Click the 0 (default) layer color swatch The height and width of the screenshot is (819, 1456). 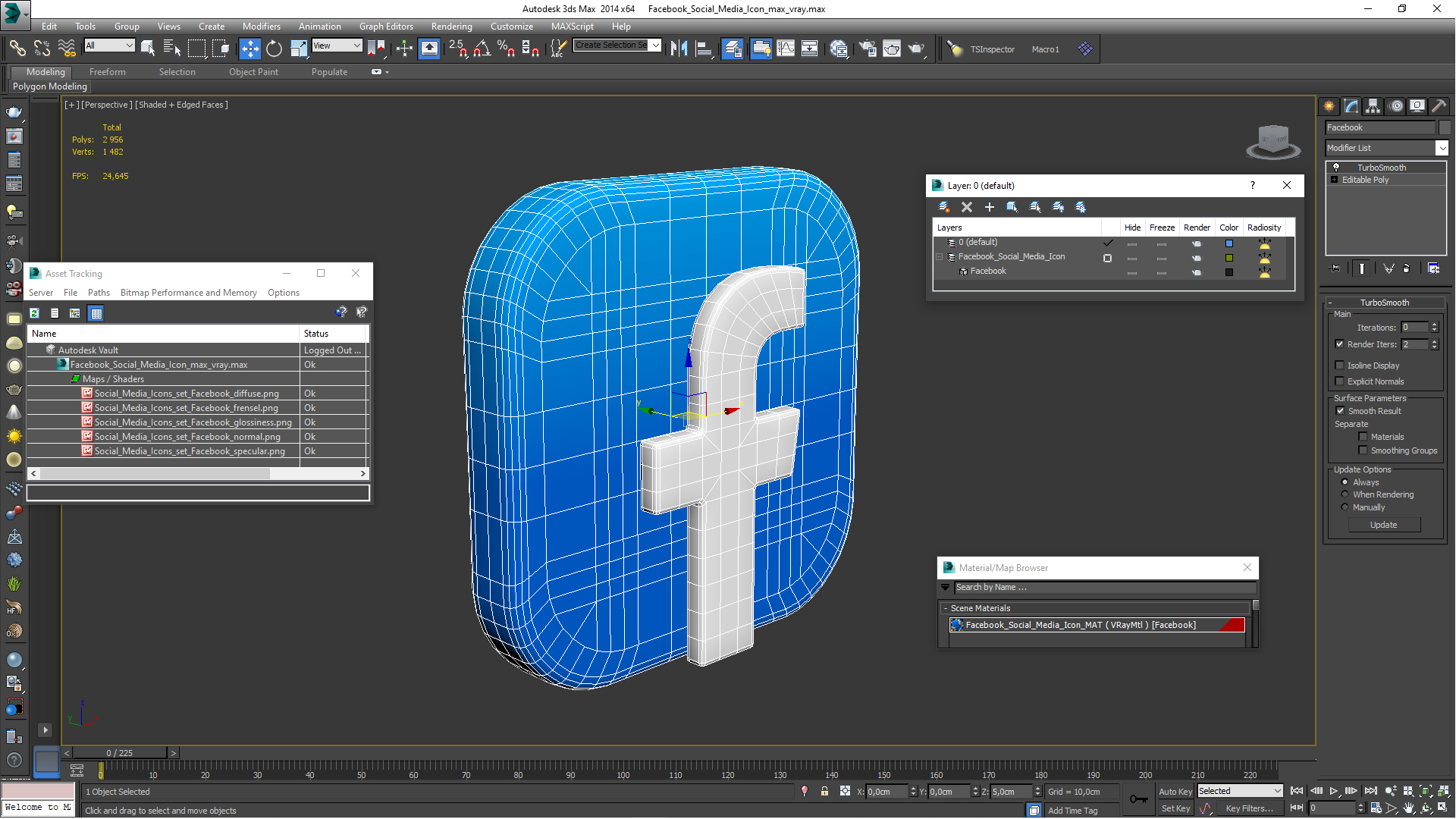click(1229, 243)
